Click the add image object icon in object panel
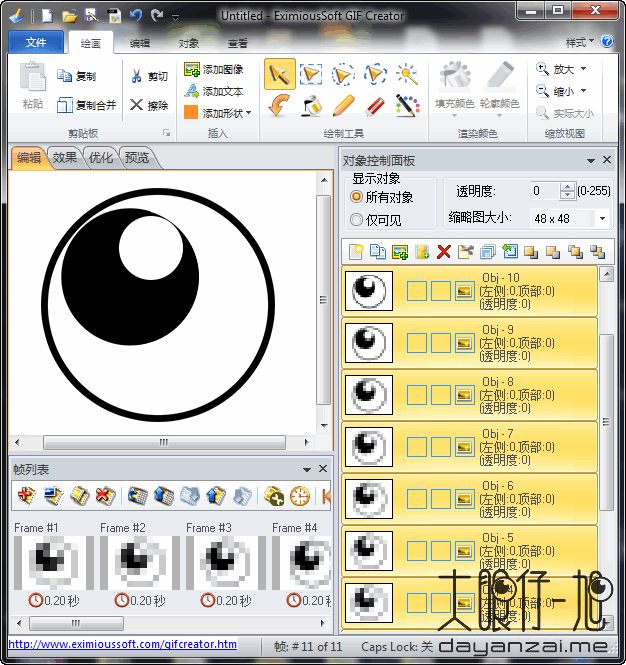The image size is (626, 665). (x=400, y=252)
